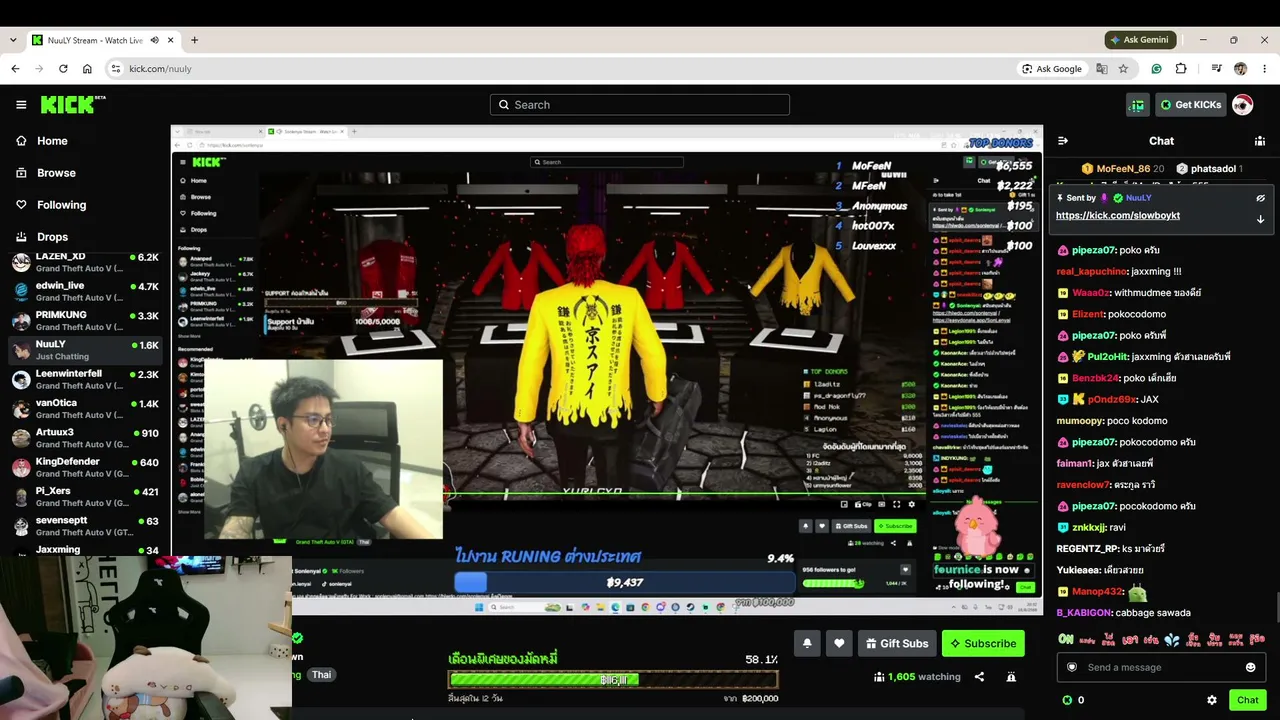
Task: Click MoFeeN_86 top gifter name
Action: (x=1123, y=169)
